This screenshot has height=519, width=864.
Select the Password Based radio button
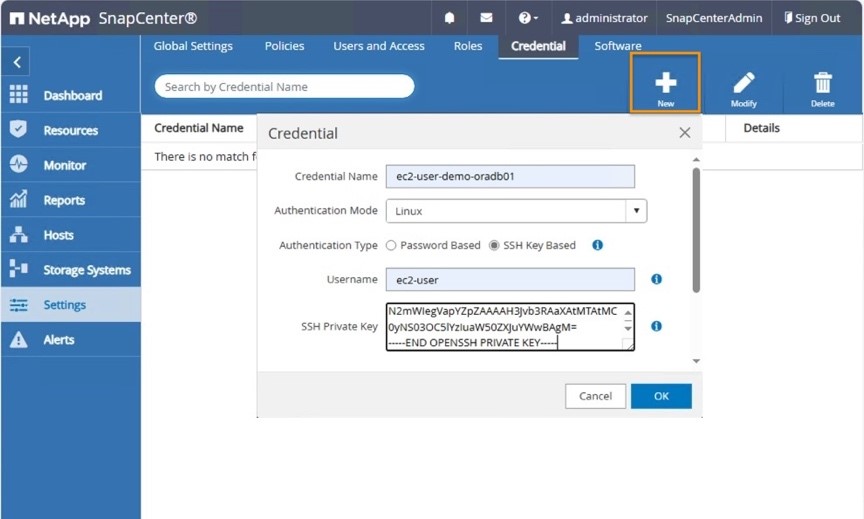click(391, 246)
